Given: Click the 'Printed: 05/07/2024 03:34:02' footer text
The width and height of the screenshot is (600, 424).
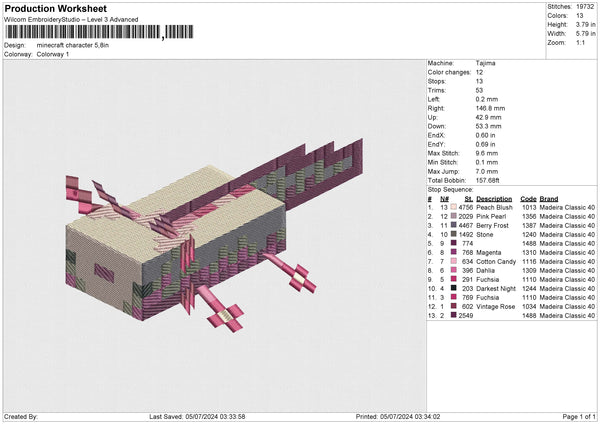Looking at the screenshot, I should (x=398, y=416).
